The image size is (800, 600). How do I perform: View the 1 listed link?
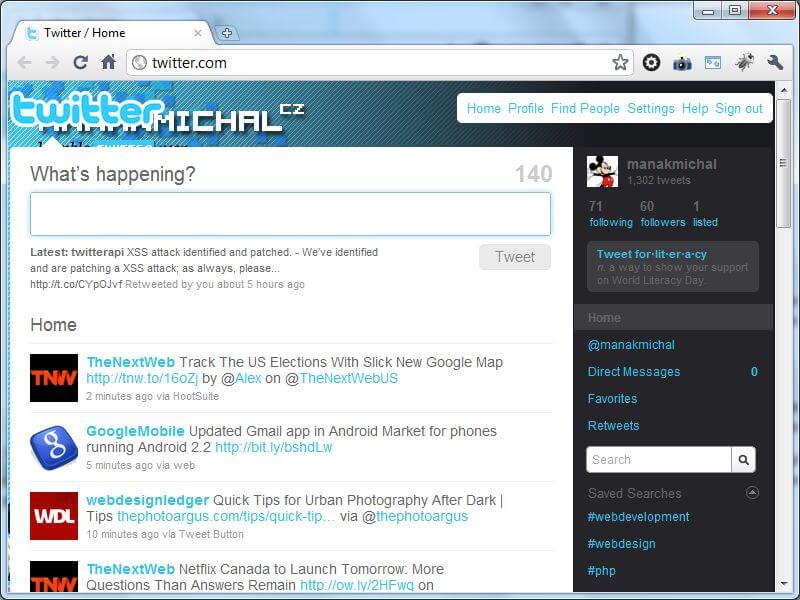[705, 214]
